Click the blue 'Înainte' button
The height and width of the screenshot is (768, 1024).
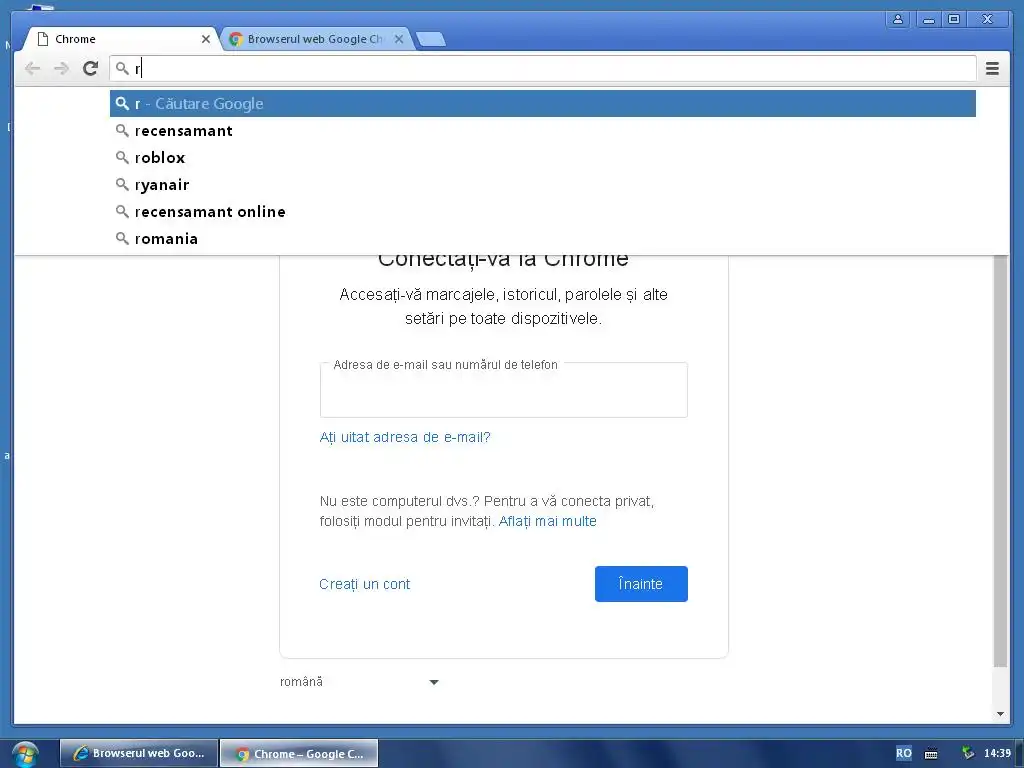click(x=641, y=584)
